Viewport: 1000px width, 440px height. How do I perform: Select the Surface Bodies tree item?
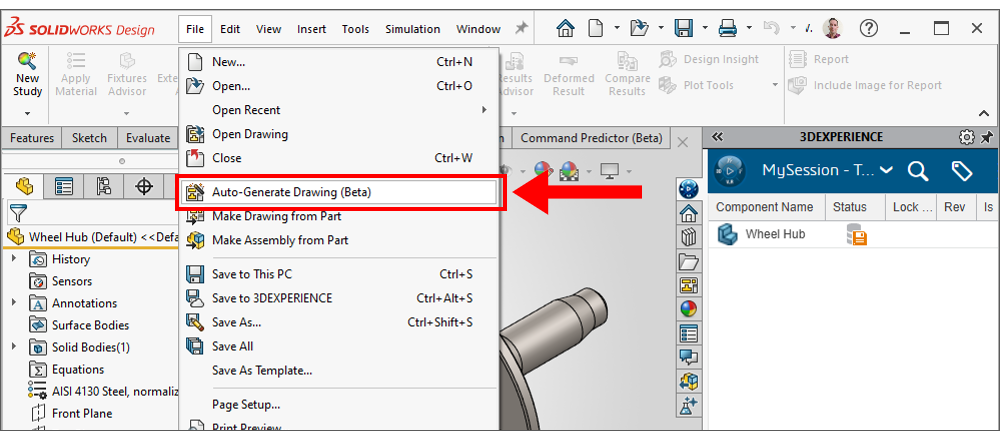pyautogui.click(x=80, y=325)
